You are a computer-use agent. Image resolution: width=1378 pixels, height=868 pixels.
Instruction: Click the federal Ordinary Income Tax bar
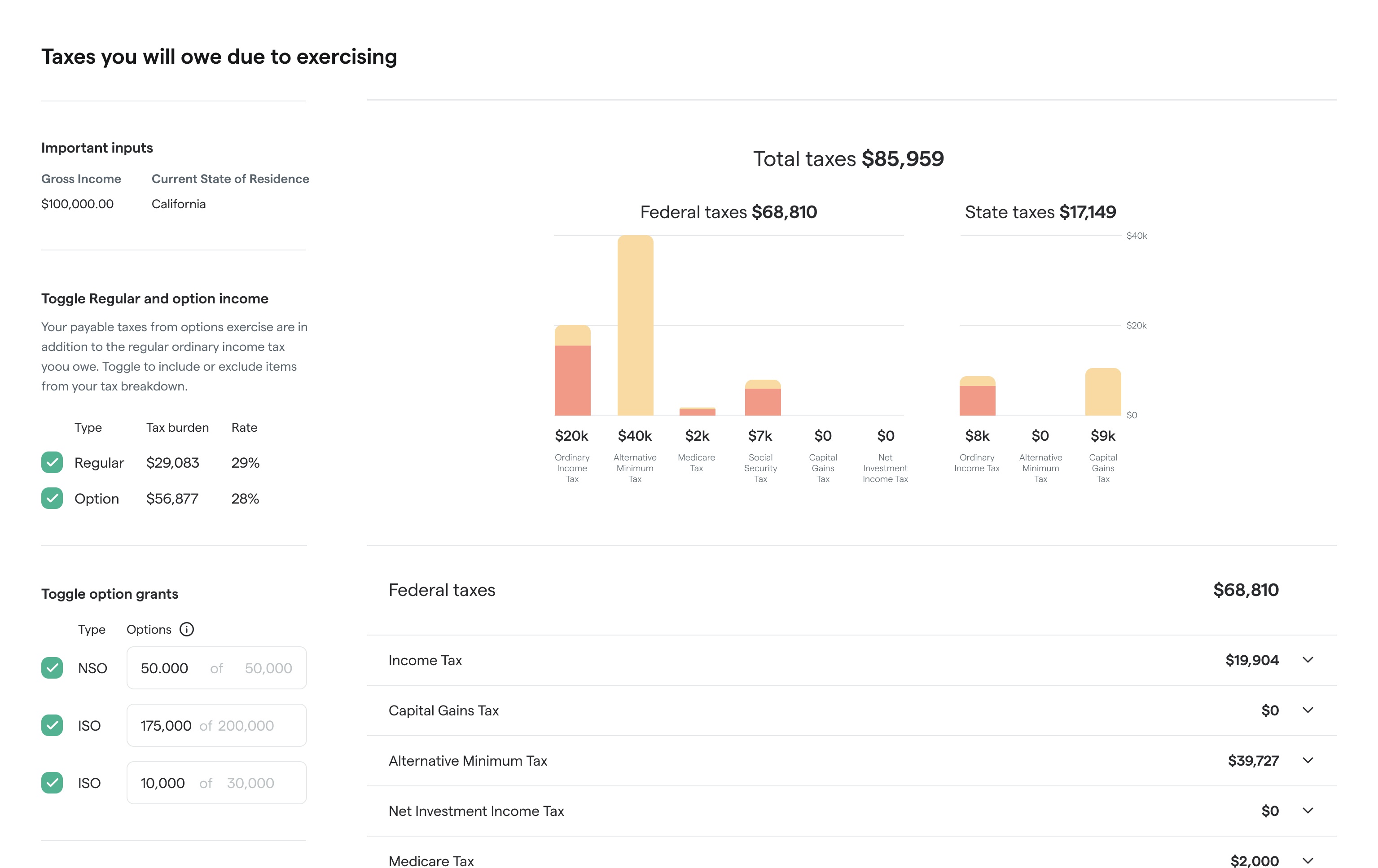(x=572, y=372)
